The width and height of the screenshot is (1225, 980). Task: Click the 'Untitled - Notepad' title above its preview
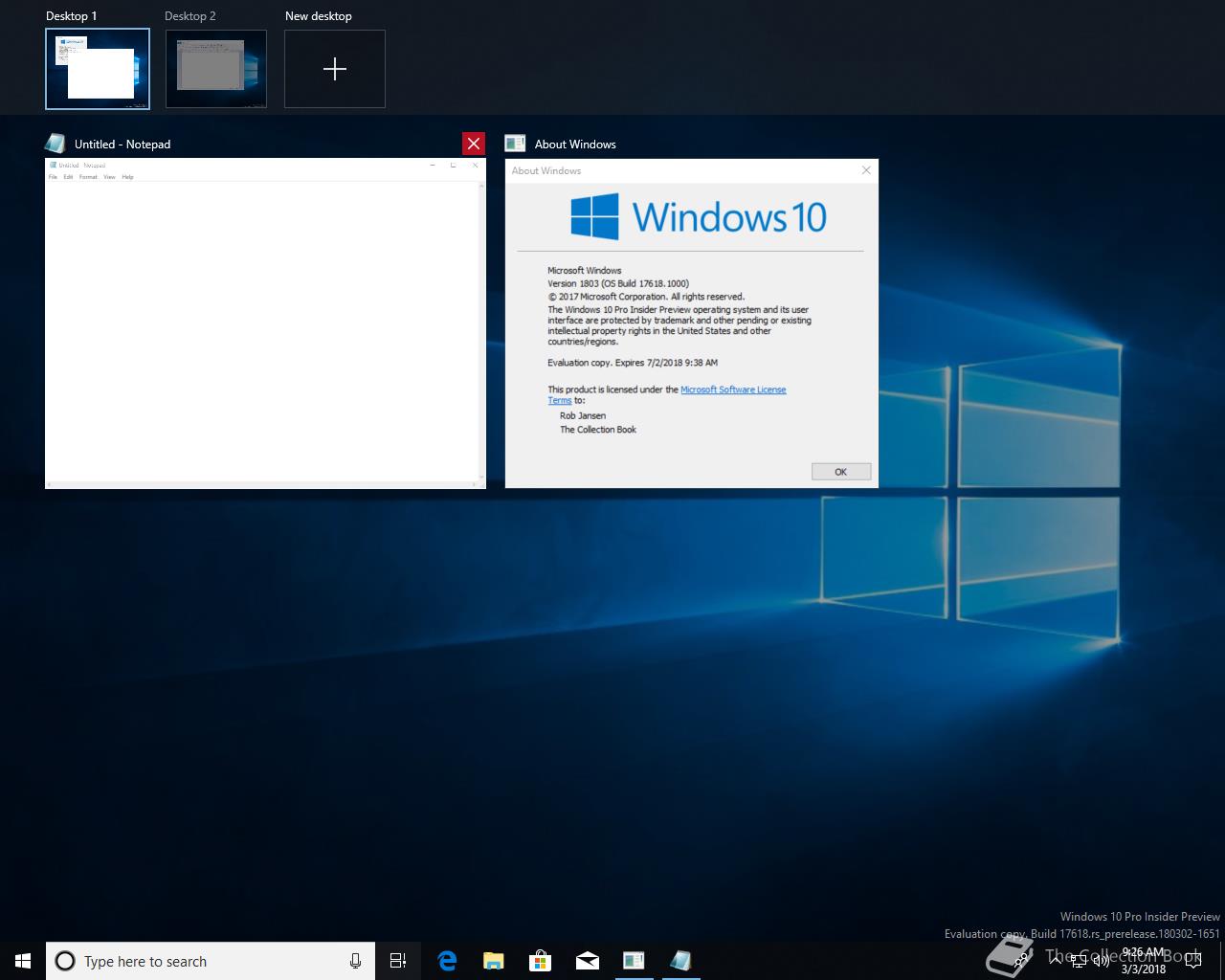(x=122, y=145)
